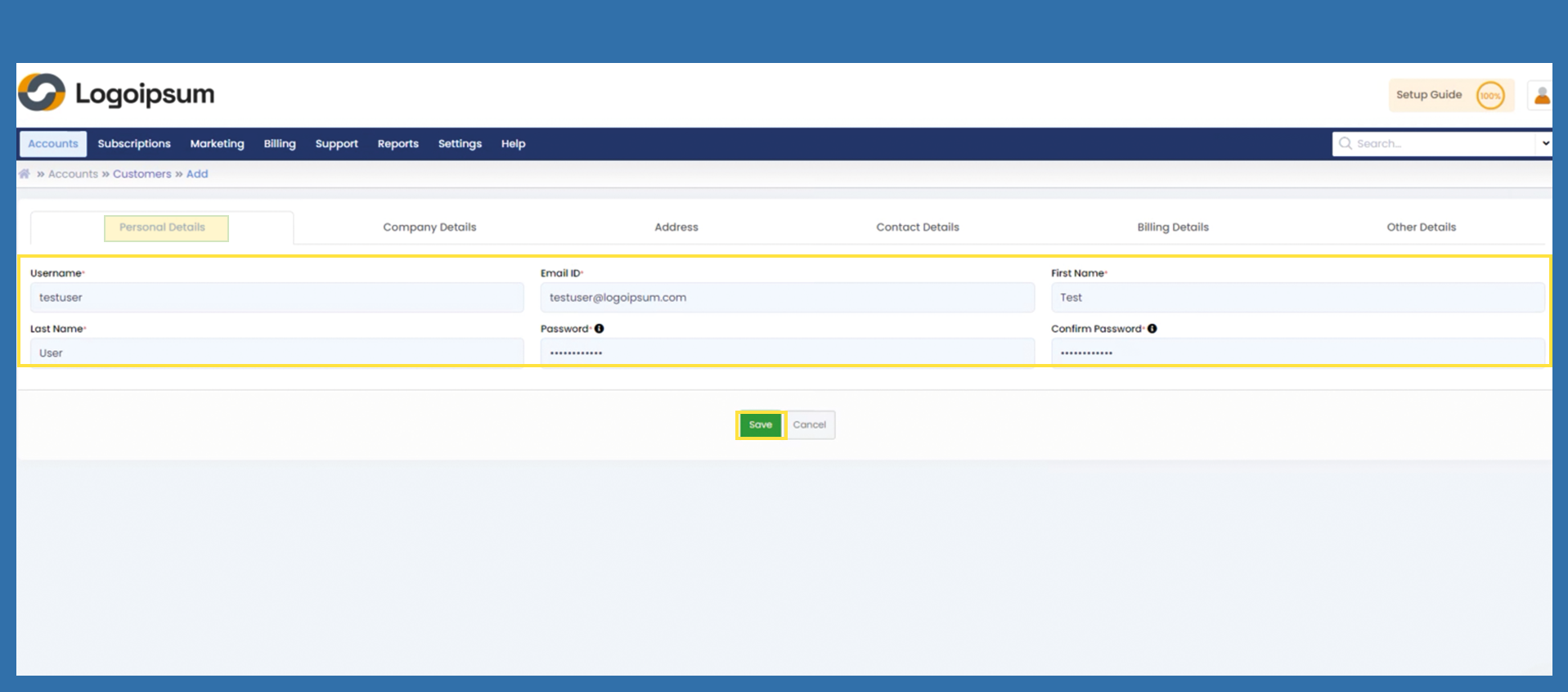The image size is (1568, 692).
Task: Open the Billing menu
Action: pos(279,143)
